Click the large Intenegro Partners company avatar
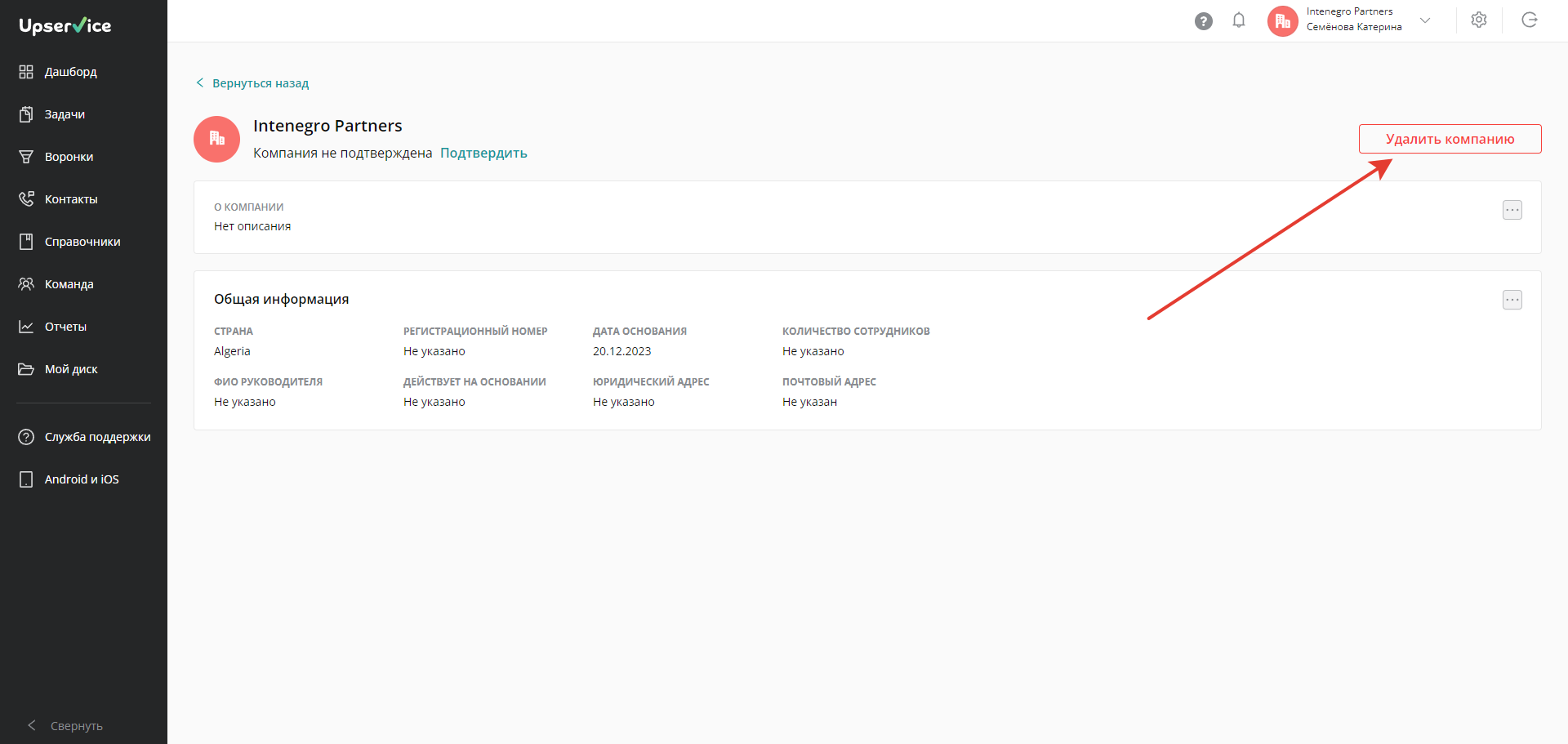Screen dimensions: 1568x744 tap(216, 139)
